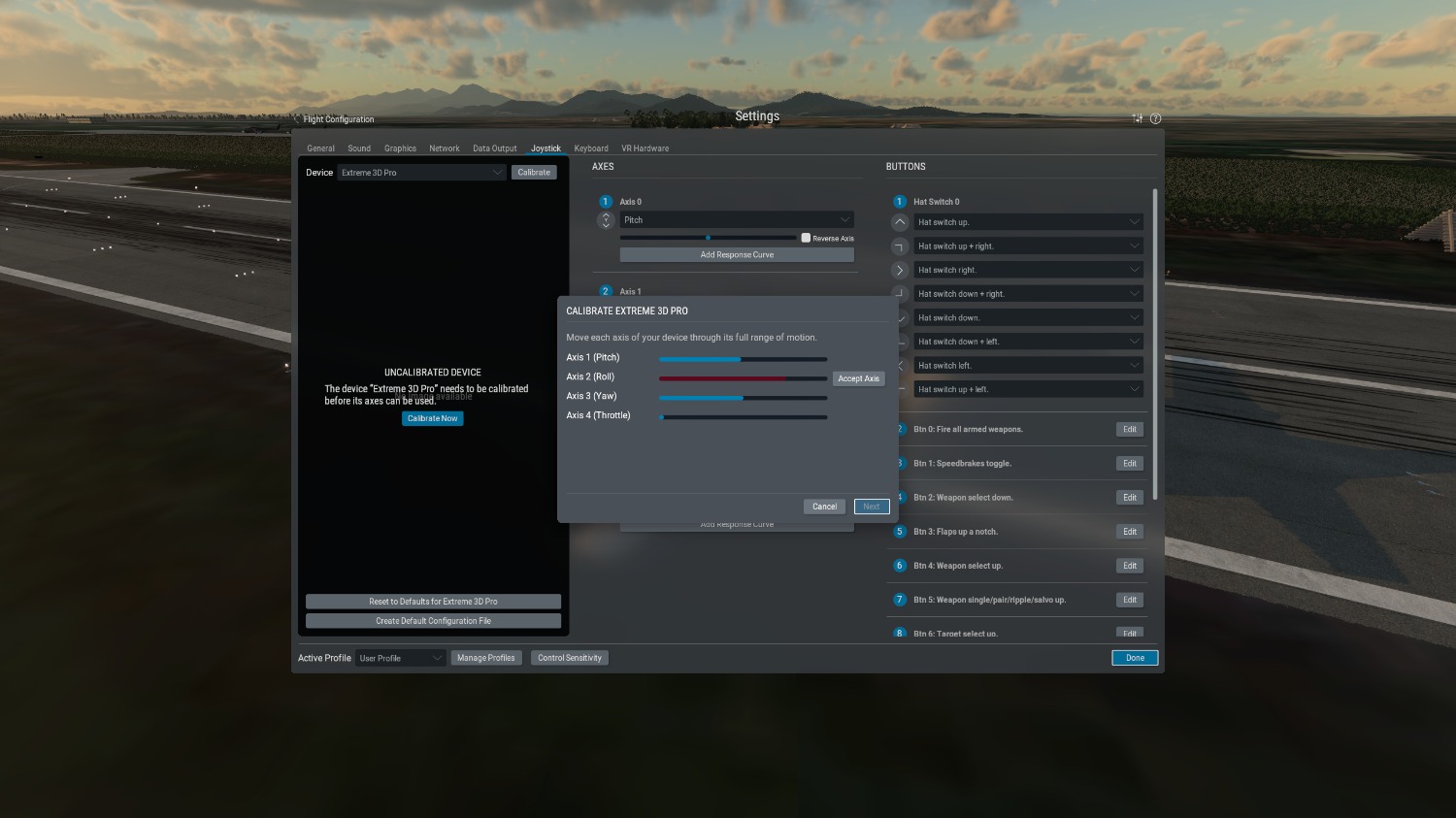The image size is (1456, 818).
Task: Click the hat switch up + right icon
Action: coord(900,246)
